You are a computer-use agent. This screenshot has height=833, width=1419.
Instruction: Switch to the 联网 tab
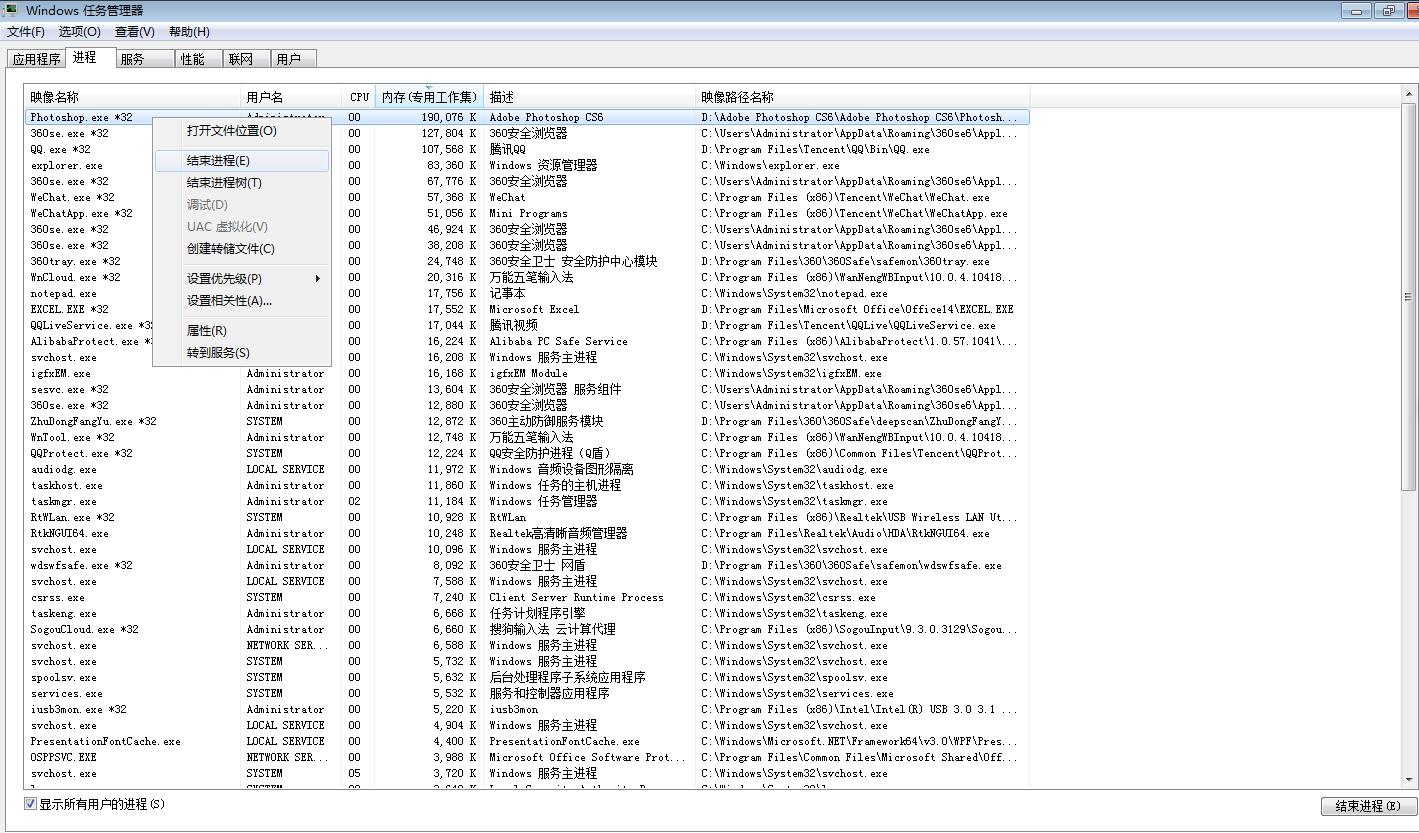[x=246, y=59]
